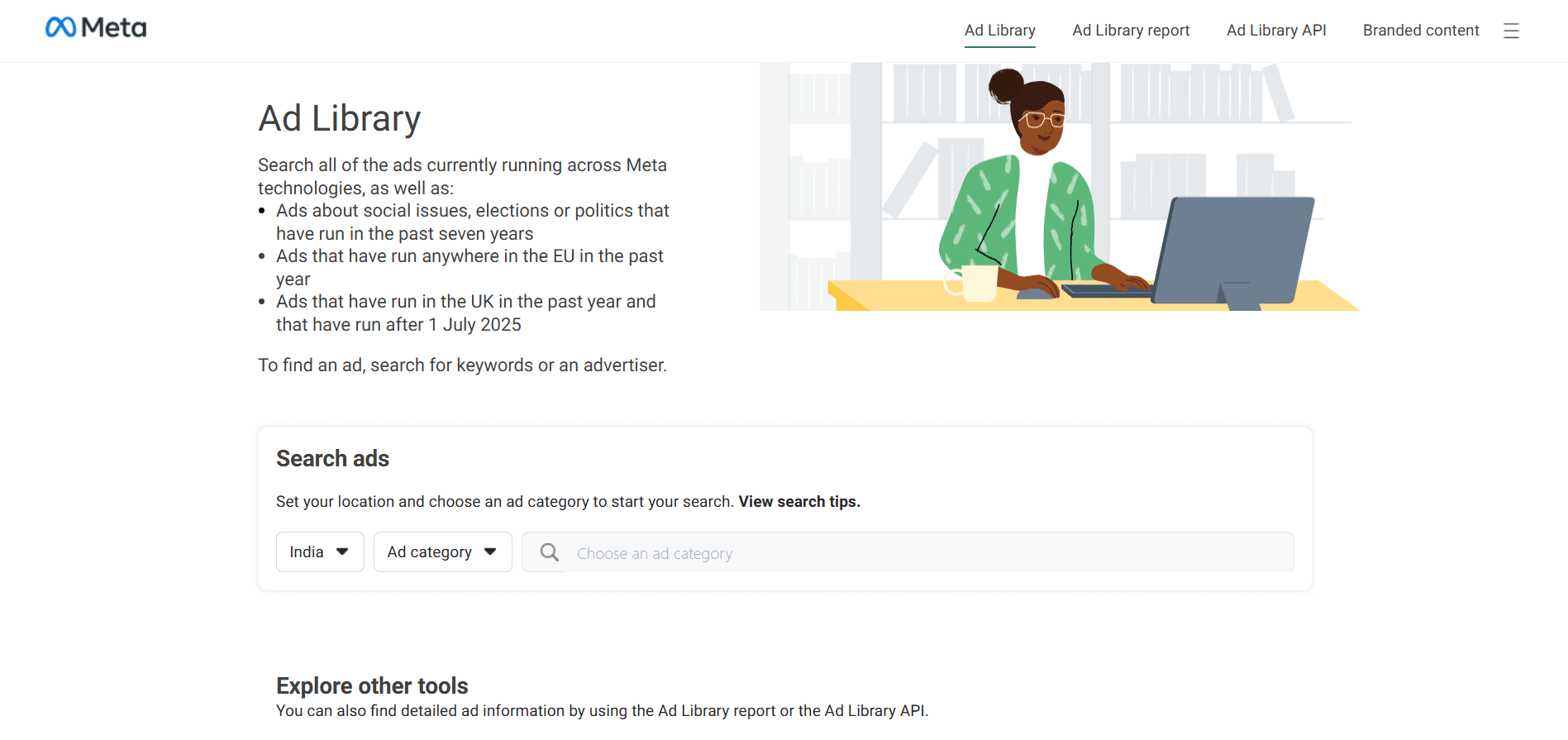Click the coffee mug in the illustration
The height and width of the screenshot is (740, 1568).
click(975, 284)
